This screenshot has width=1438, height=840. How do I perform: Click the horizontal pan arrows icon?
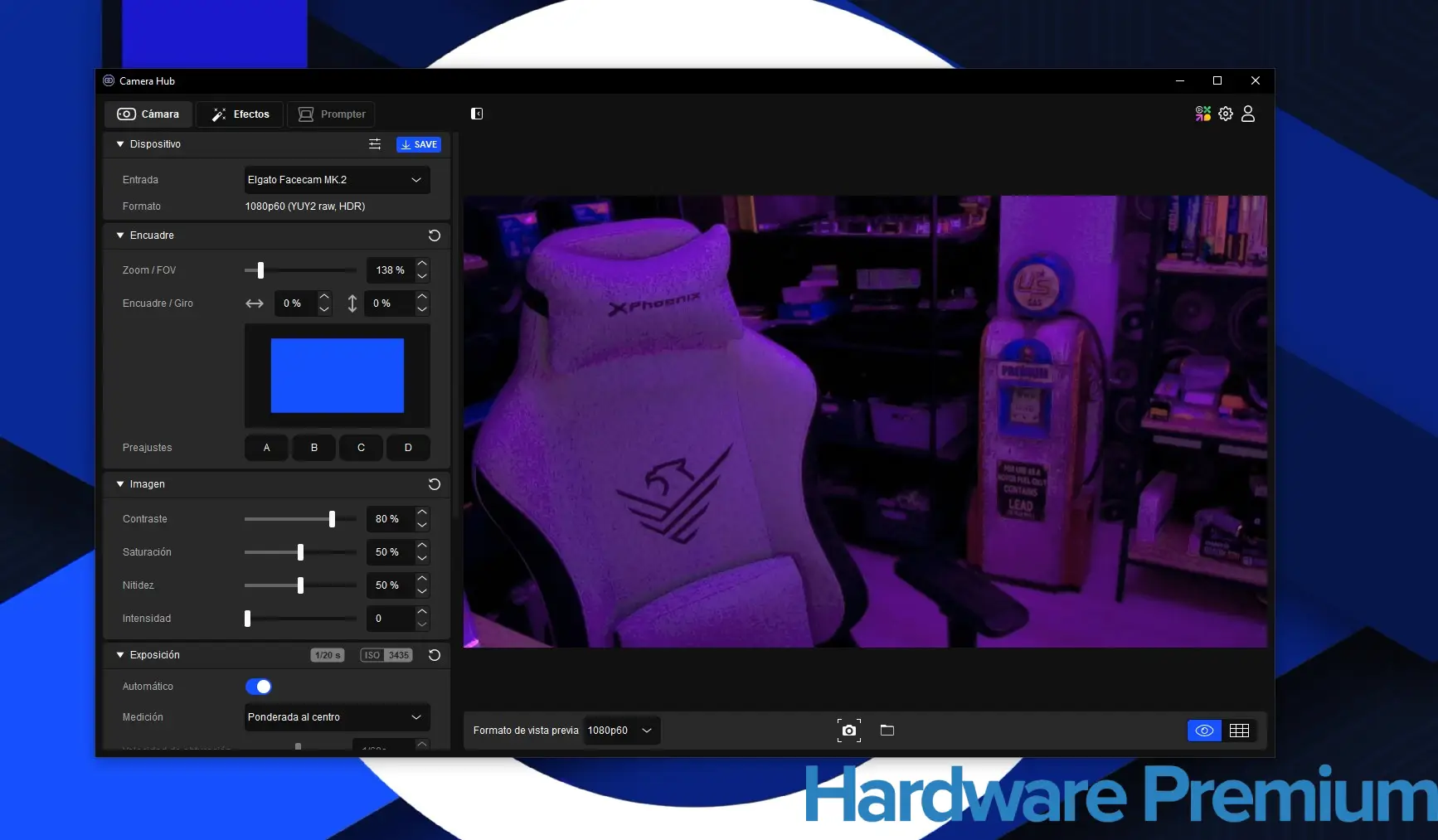click(x=255, y=303)
